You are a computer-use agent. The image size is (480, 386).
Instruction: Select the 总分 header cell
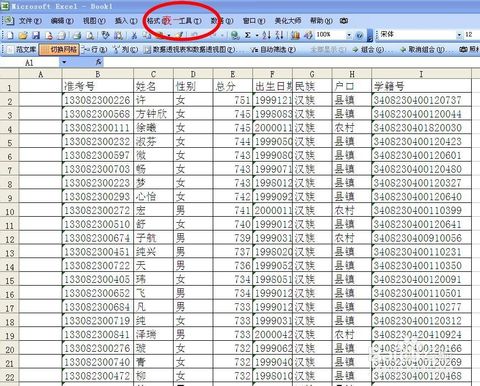coord(233,86)
